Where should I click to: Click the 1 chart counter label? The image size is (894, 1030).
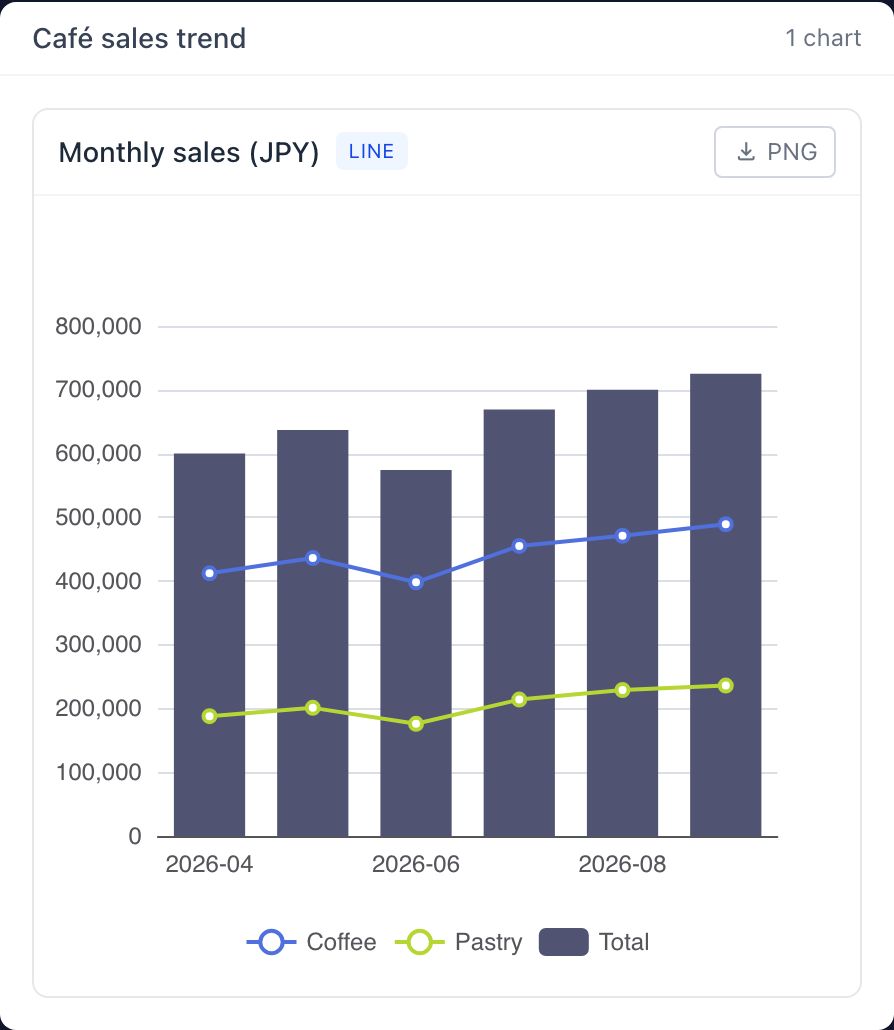[823, 38]
